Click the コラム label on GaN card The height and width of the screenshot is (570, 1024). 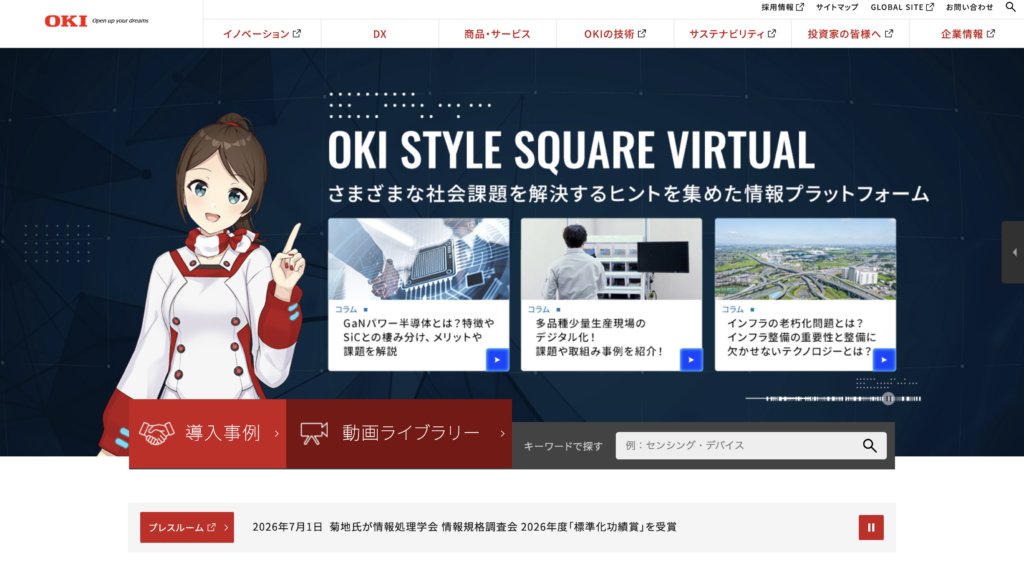[x=346, y=309]
